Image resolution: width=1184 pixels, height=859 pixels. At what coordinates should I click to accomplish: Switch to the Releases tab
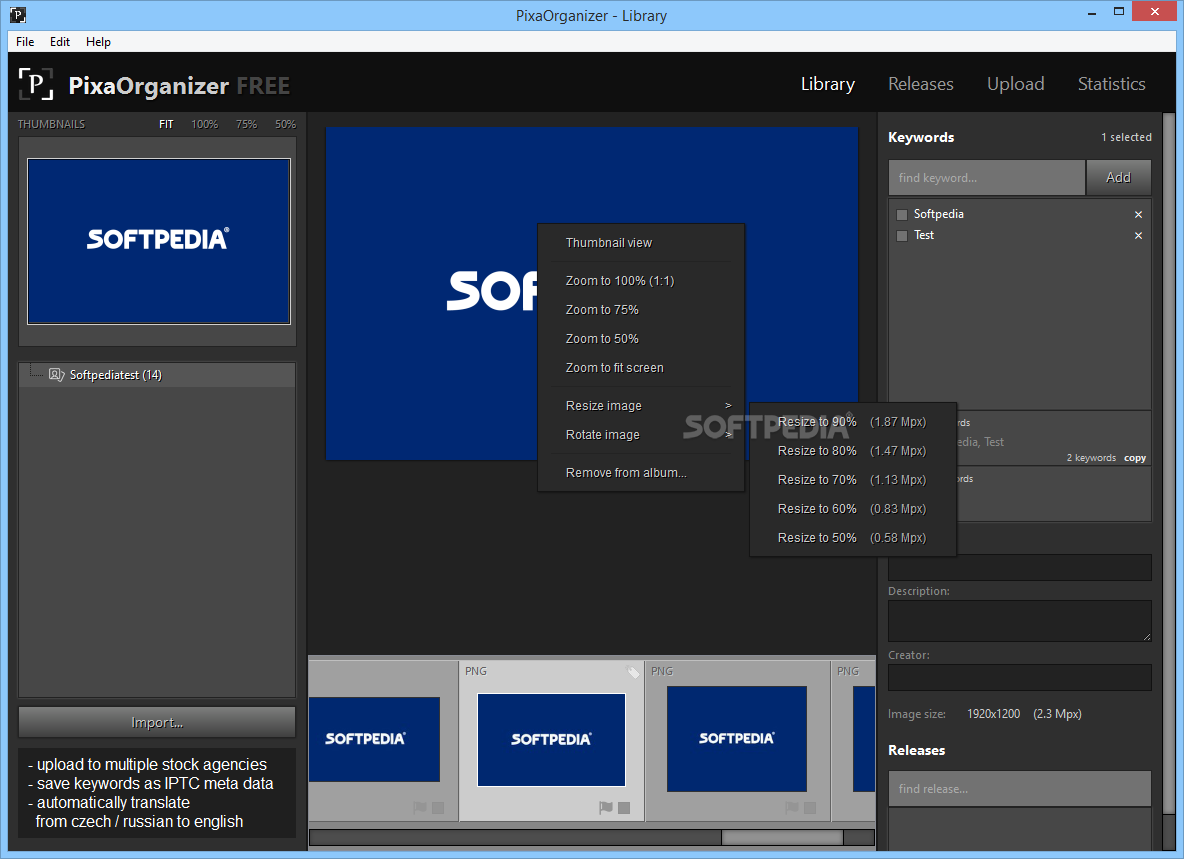(x=920, y=84)
